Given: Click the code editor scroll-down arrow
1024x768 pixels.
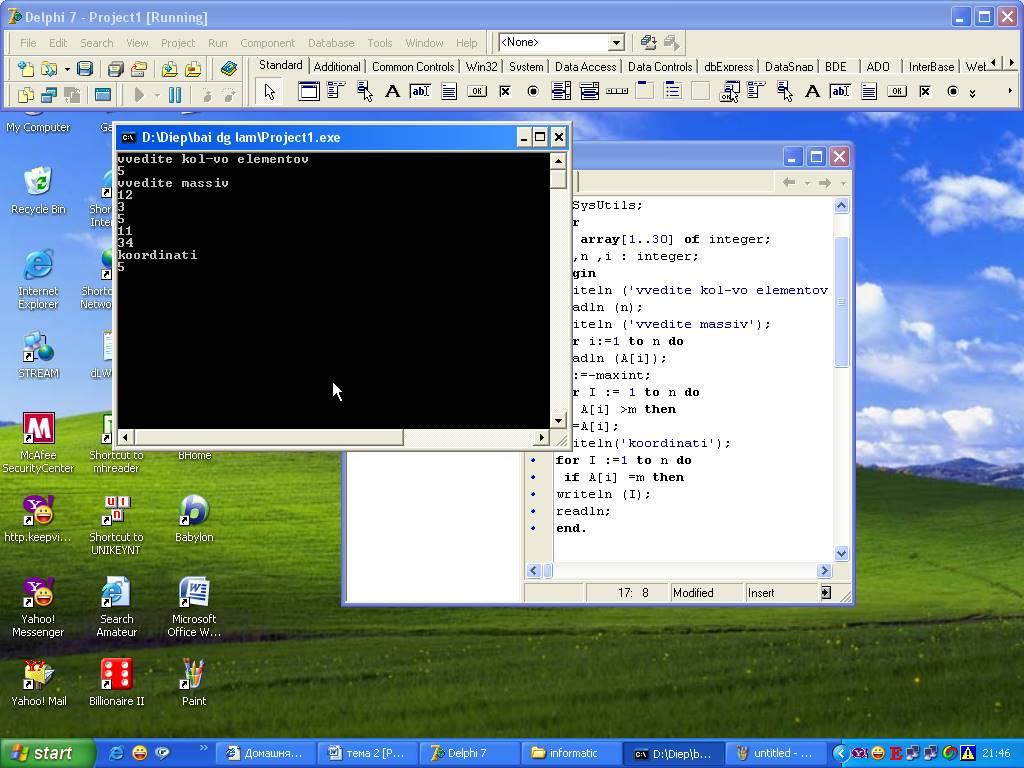Looking at the screenshot, I should pos(841,553).
